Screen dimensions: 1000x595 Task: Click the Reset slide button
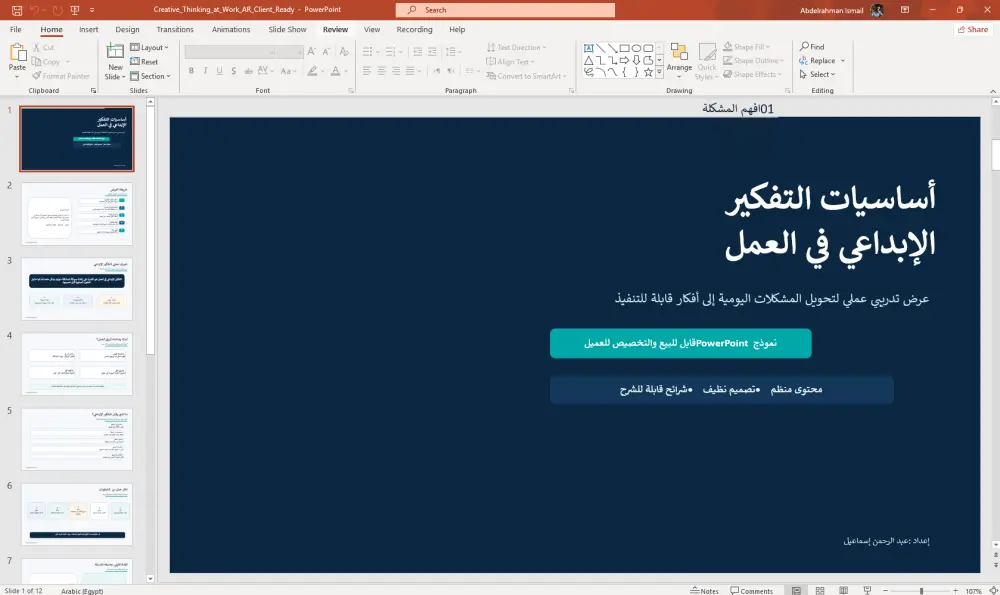[144, 62]
